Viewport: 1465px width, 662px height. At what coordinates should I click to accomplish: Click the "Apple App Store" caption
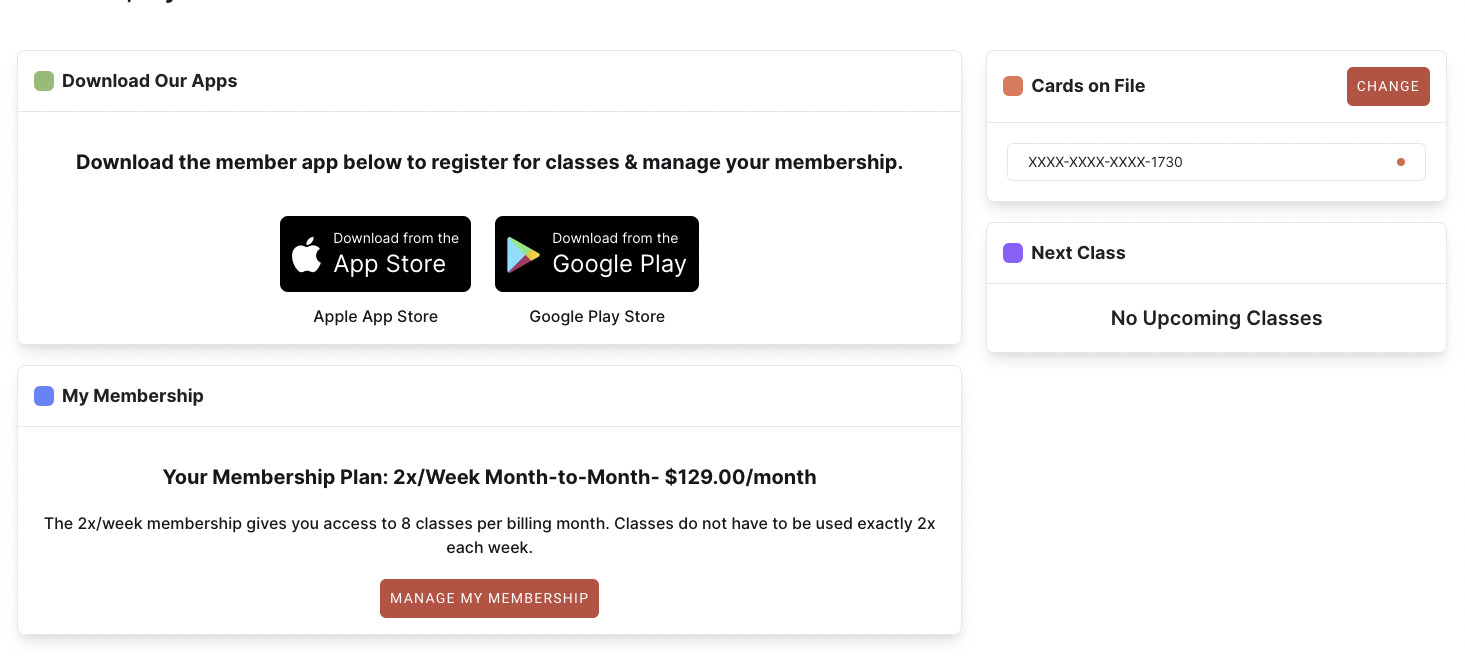[x=376, y=317]
